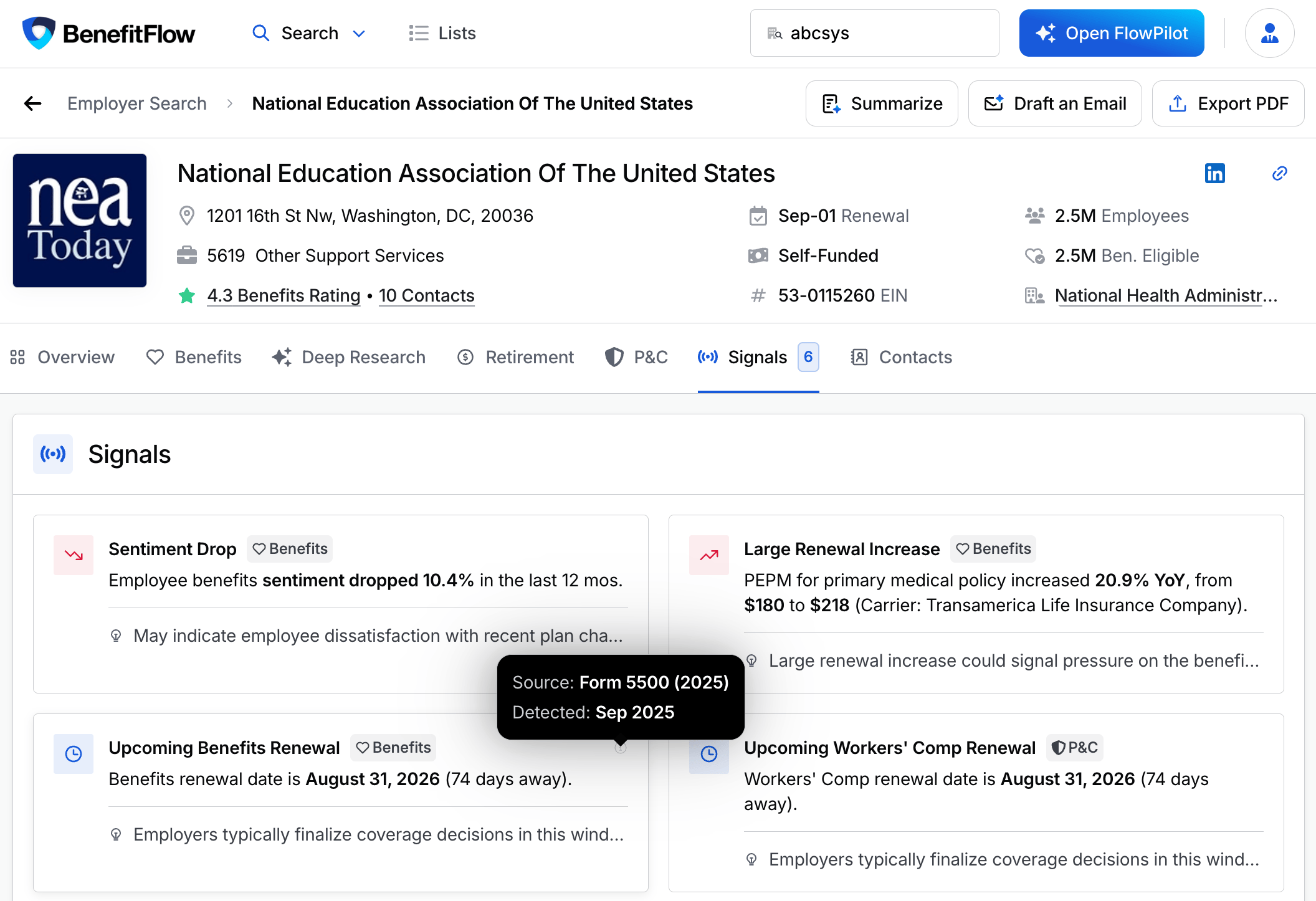Switch to the Deep Research tab

coord(349,357)
